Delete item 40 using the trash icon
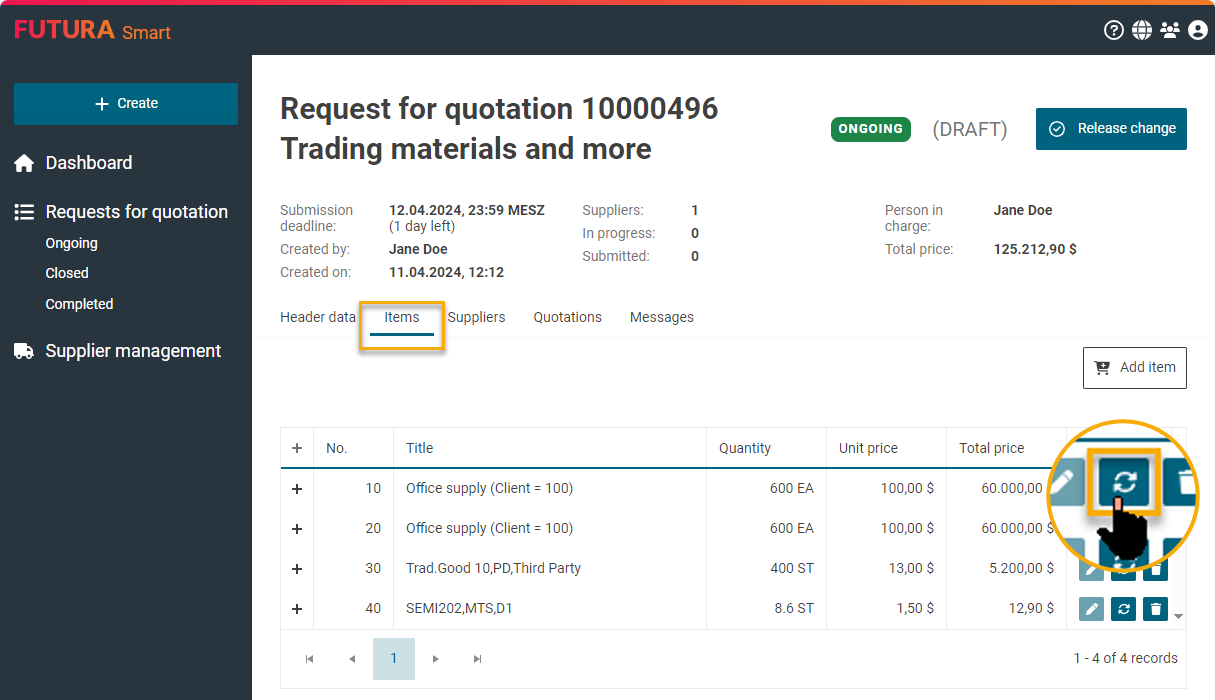This screenshot has height=700, width=1215. [1155, 608]
